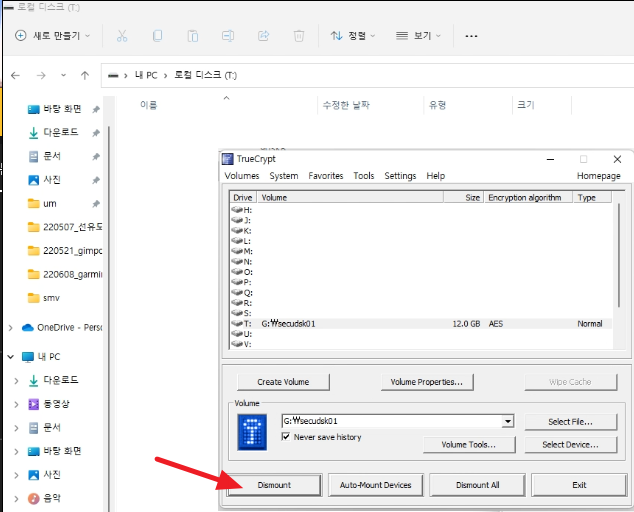Click the Paste clipboard icon in Explorer
634x512 pixels.
[x=192, y=36]
